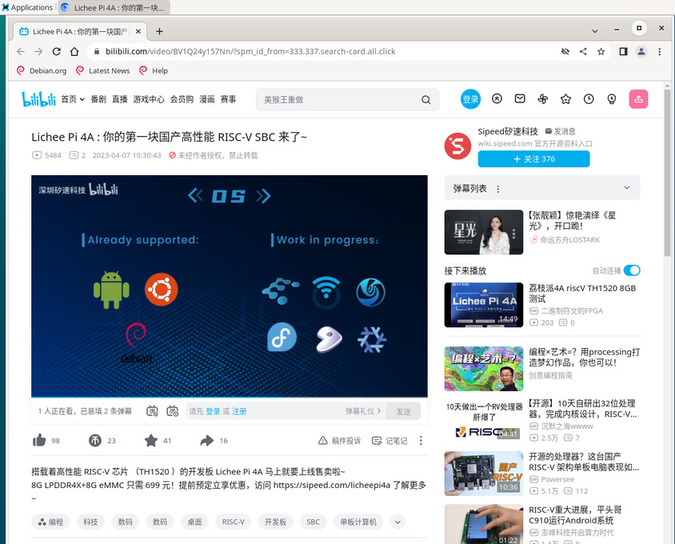The image size is (675, 544).
Task: Expand more video tags chevron
Action: click(x=398, y=522)
